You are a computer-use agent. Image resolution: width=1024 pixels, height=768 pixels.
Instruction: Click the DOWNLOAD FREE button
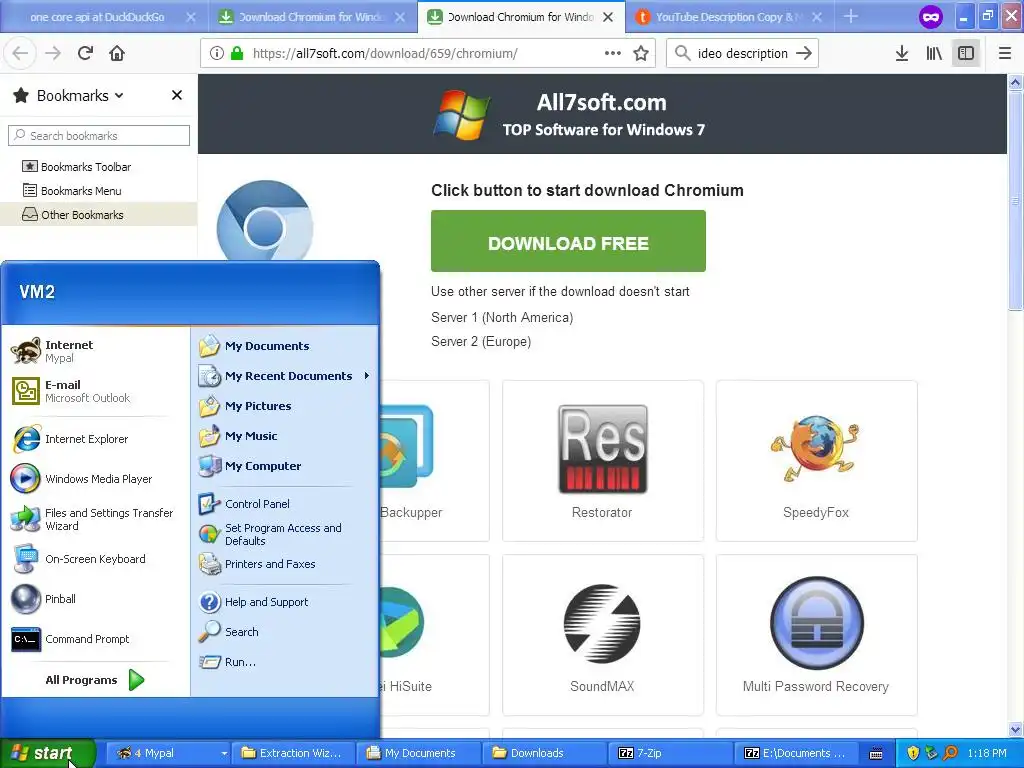click(568, 241)
